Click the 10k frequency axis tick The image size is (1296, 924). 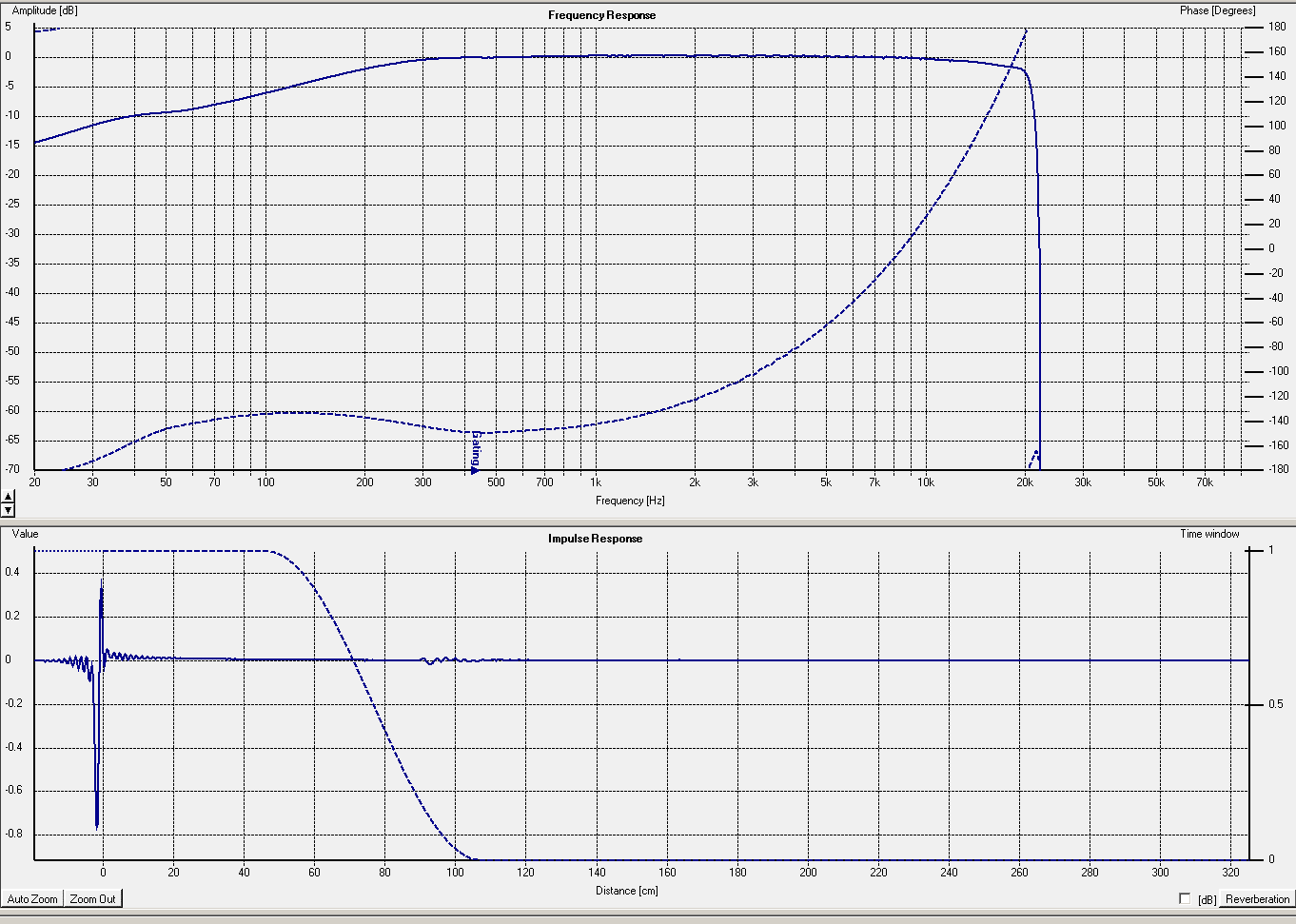[925, 482]
